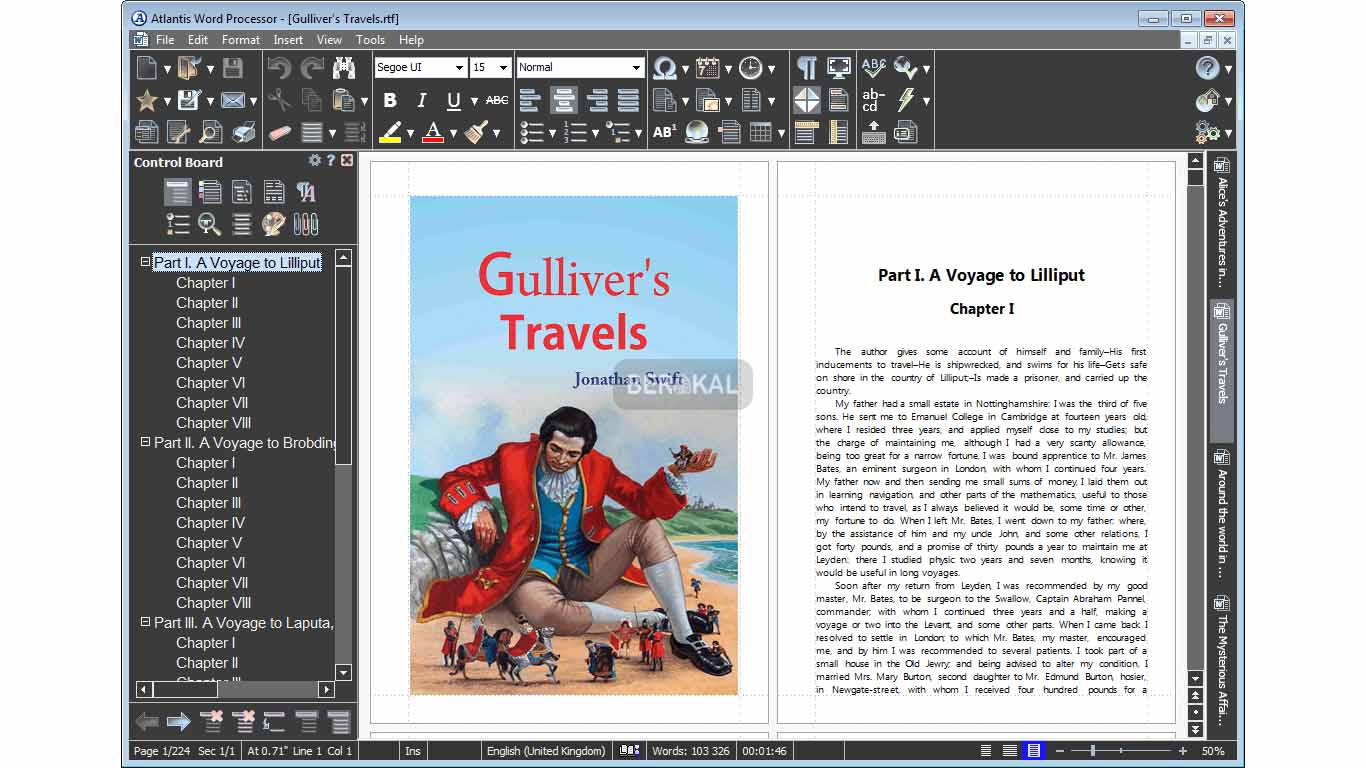Open the clip library paperclips icon
The width and height of the screenshot is (1366, 768).
(305, 223)
